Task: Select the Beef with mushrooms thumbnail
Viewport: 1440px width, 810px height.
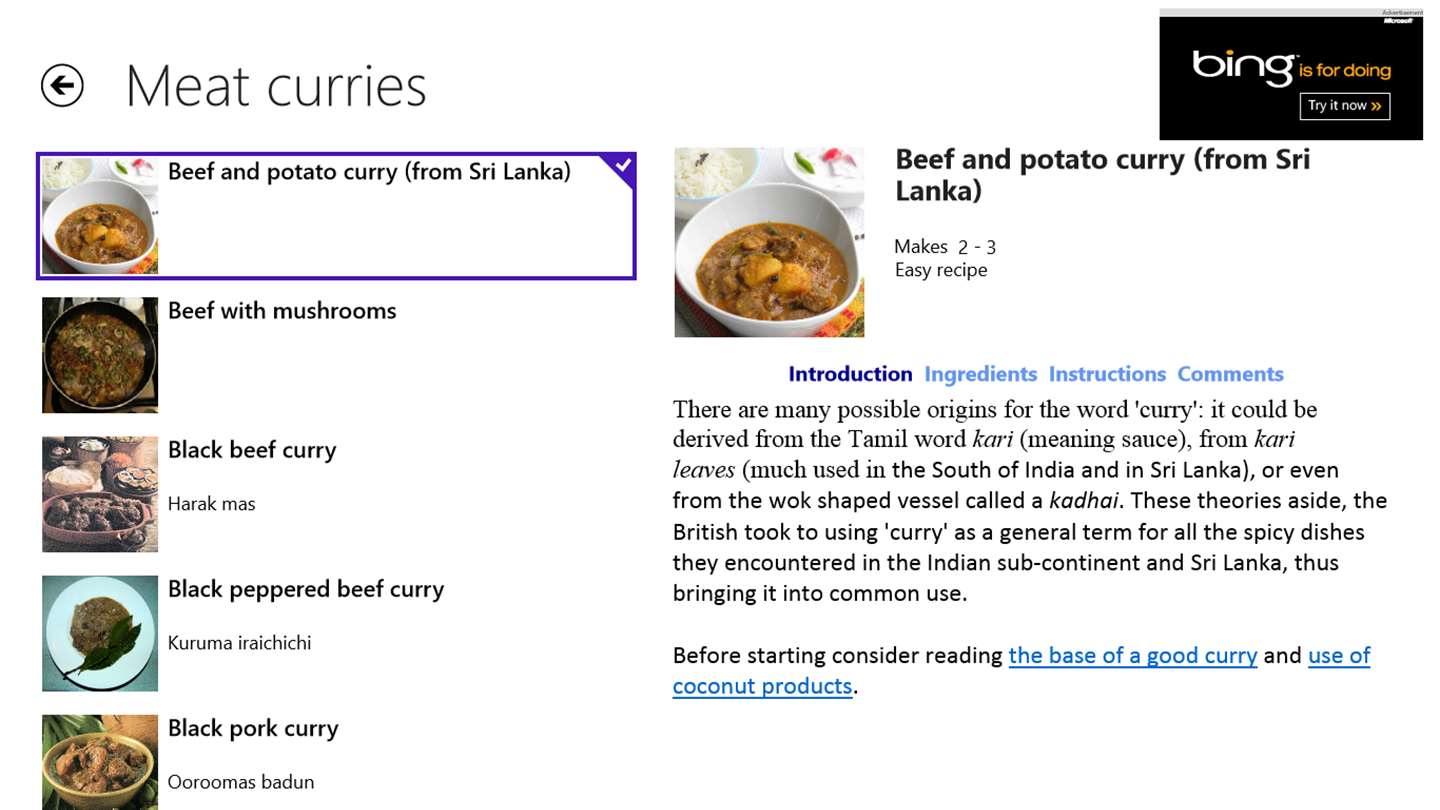Action: [x=100, y=355]
